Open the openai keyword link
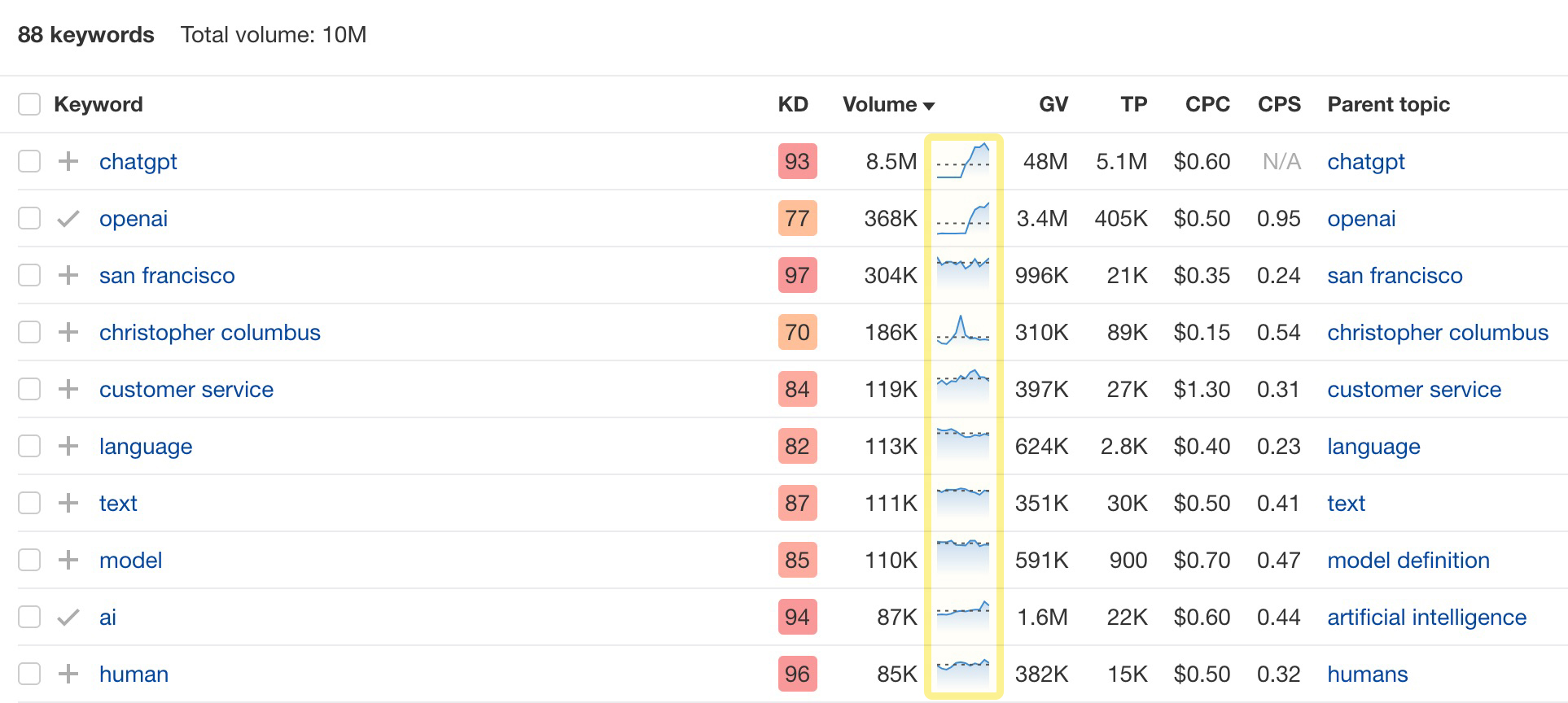The image size is (1568, 703). [x=134, y=219]
